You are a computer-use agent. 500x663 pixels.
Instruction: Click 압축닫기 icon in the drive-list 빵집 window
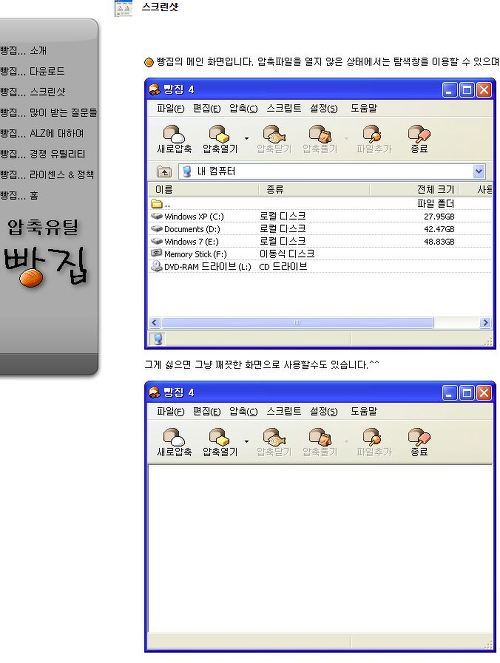(274, 134)
